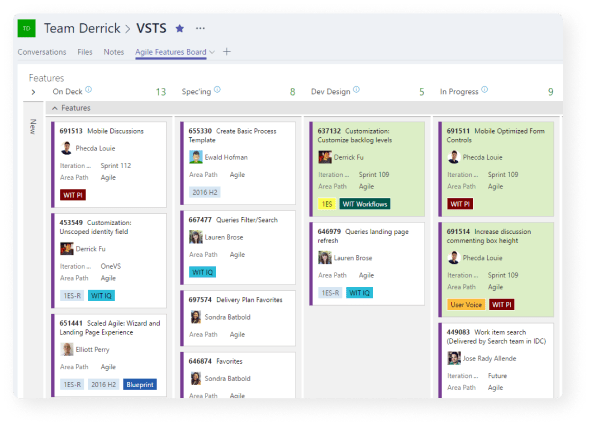Click WIT PI tag on card 691513
590x426 pixels.
click(73, 195)
